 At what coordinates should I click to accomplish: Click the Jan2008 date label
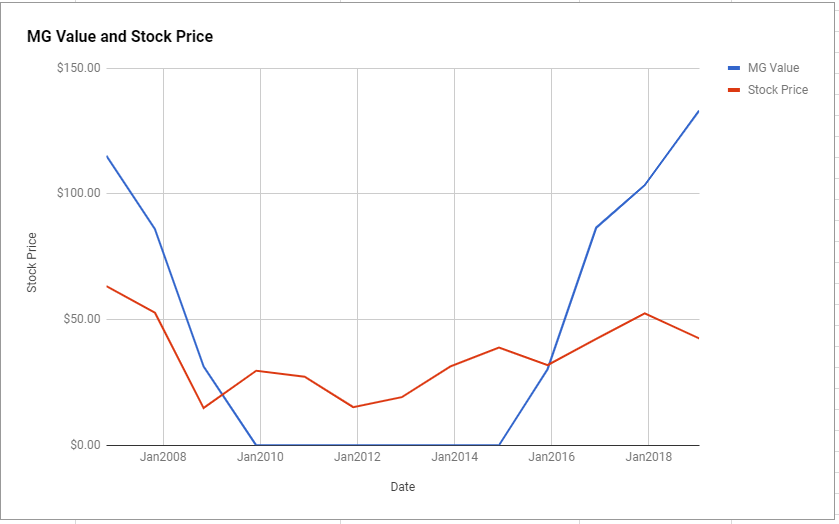[x=163, y=457]
